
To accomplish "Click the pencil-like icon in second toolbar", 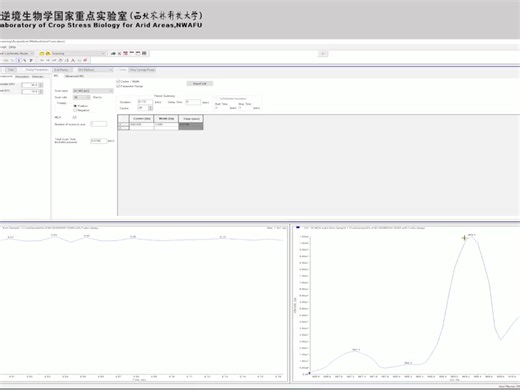I will point(25,60).
